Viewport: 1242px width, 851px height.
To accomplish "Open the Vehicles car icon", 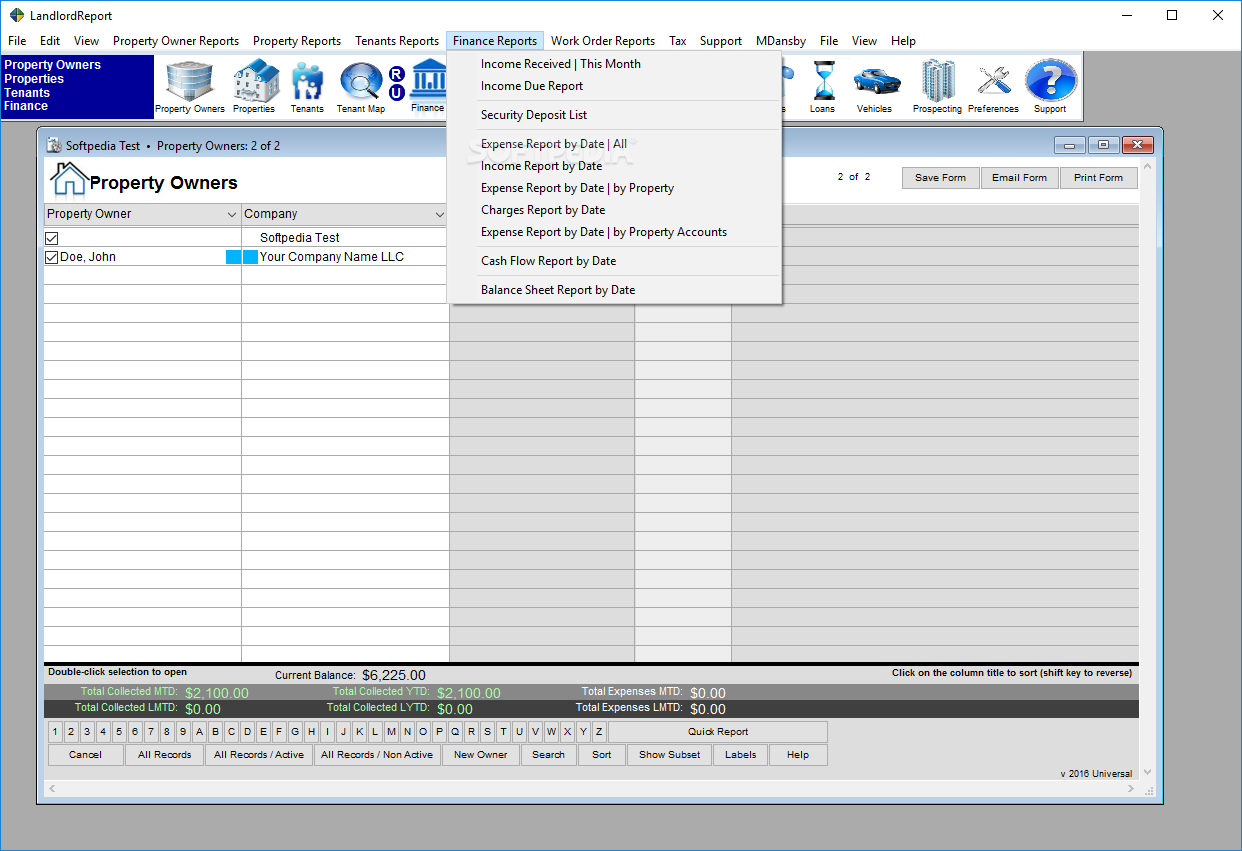I will tap(875, 87).
